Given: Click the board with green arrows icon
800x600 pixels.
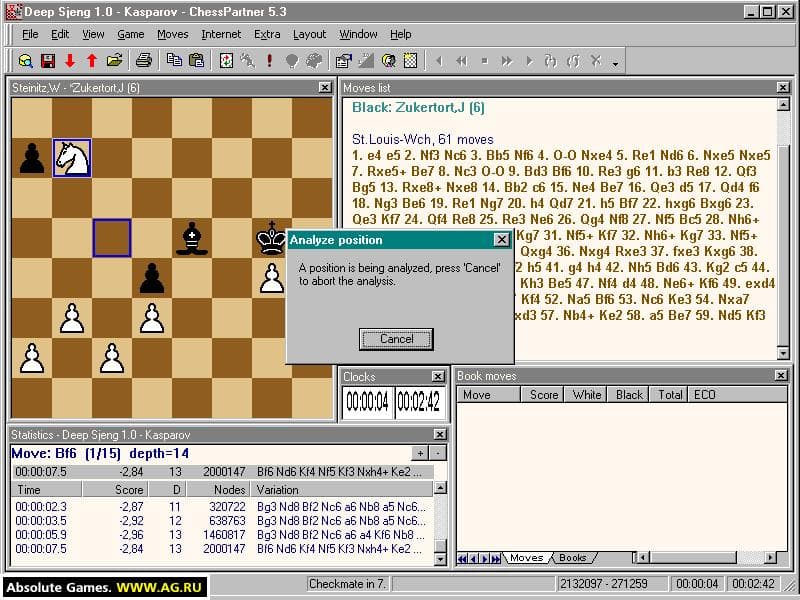Looking at the screenshot, I should click(226, 61).
